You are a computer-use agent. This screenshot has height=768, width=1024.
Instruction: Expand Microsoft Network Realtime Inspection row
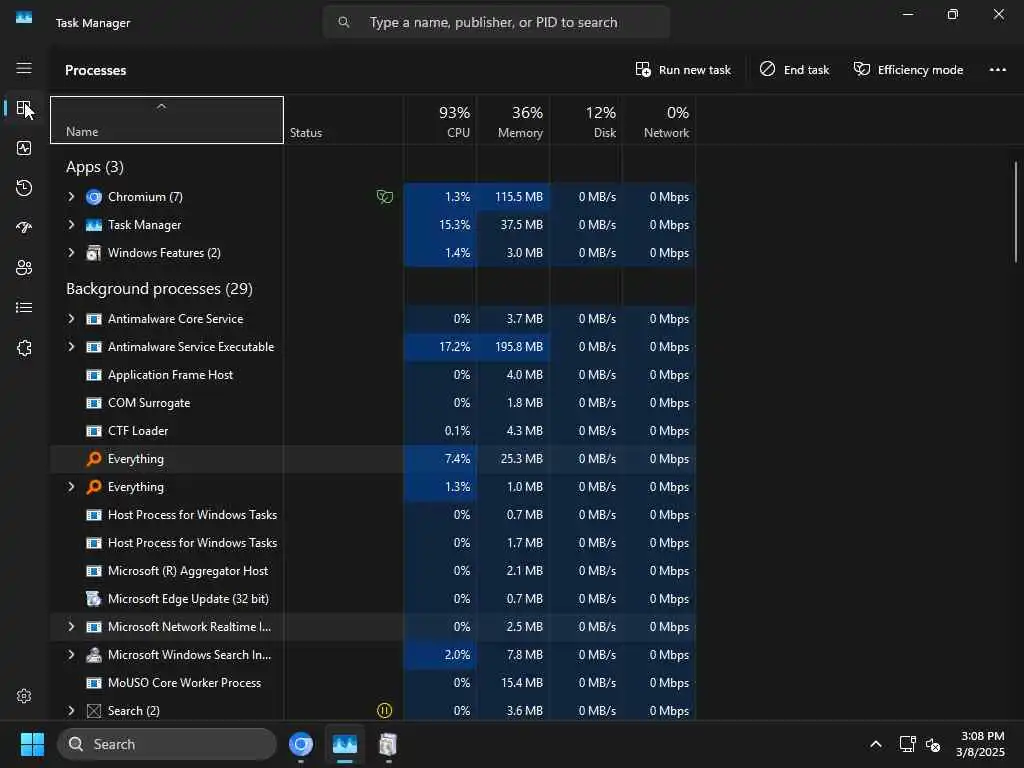tap(71, 626)
